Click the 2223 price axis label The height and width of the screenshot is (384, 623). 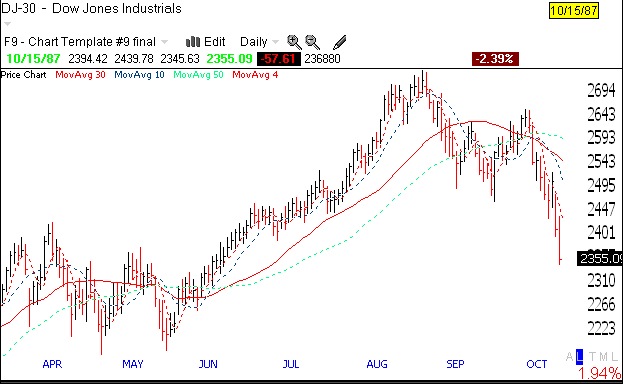click(x=601, y=328)
